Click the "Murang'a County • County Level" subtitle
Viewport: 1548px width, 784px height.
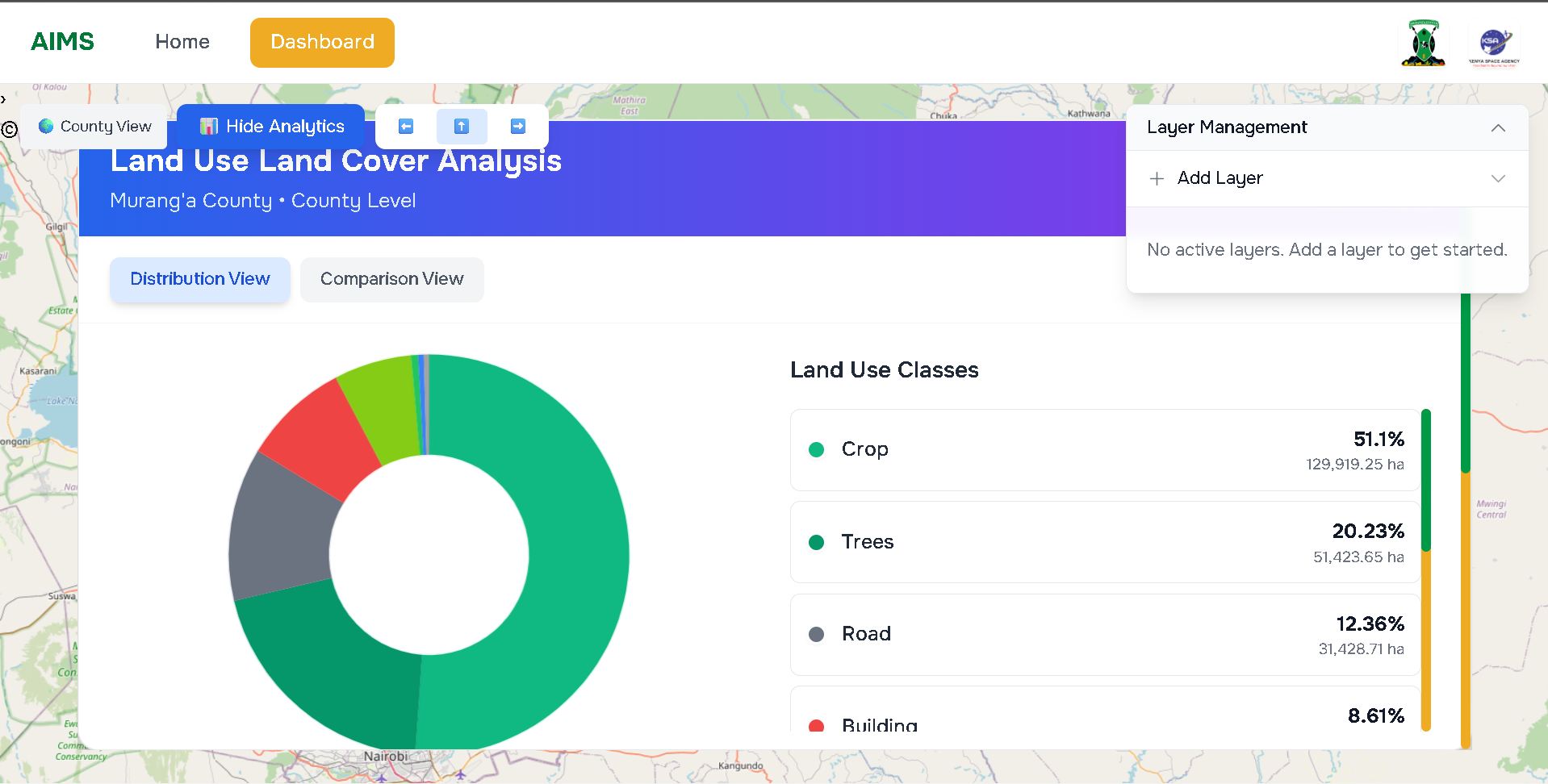[263, 201]
